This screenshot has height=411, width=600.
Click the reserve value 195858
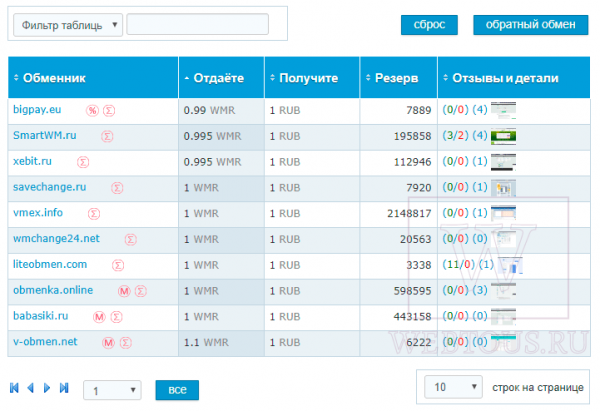click(x=412, y=136)
